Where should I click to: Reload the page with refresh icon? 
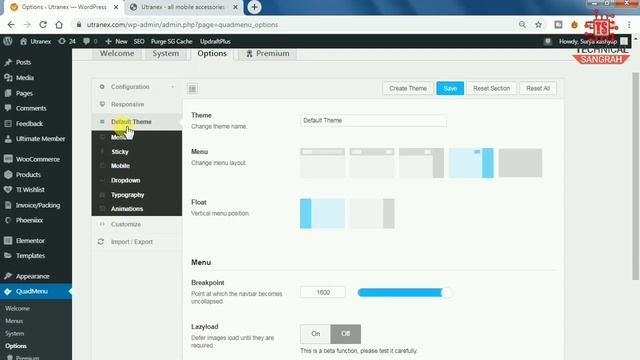tap(43, 25)
